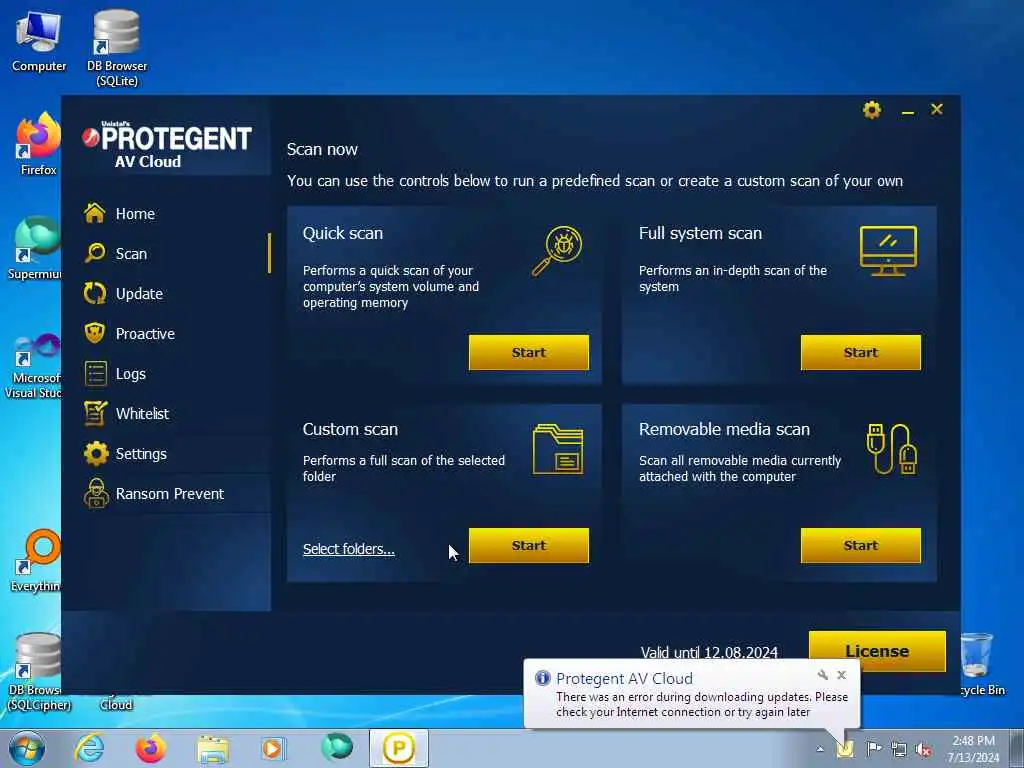
Task: Select the Firefox desktop shortcut
Action: coord(38,144)
